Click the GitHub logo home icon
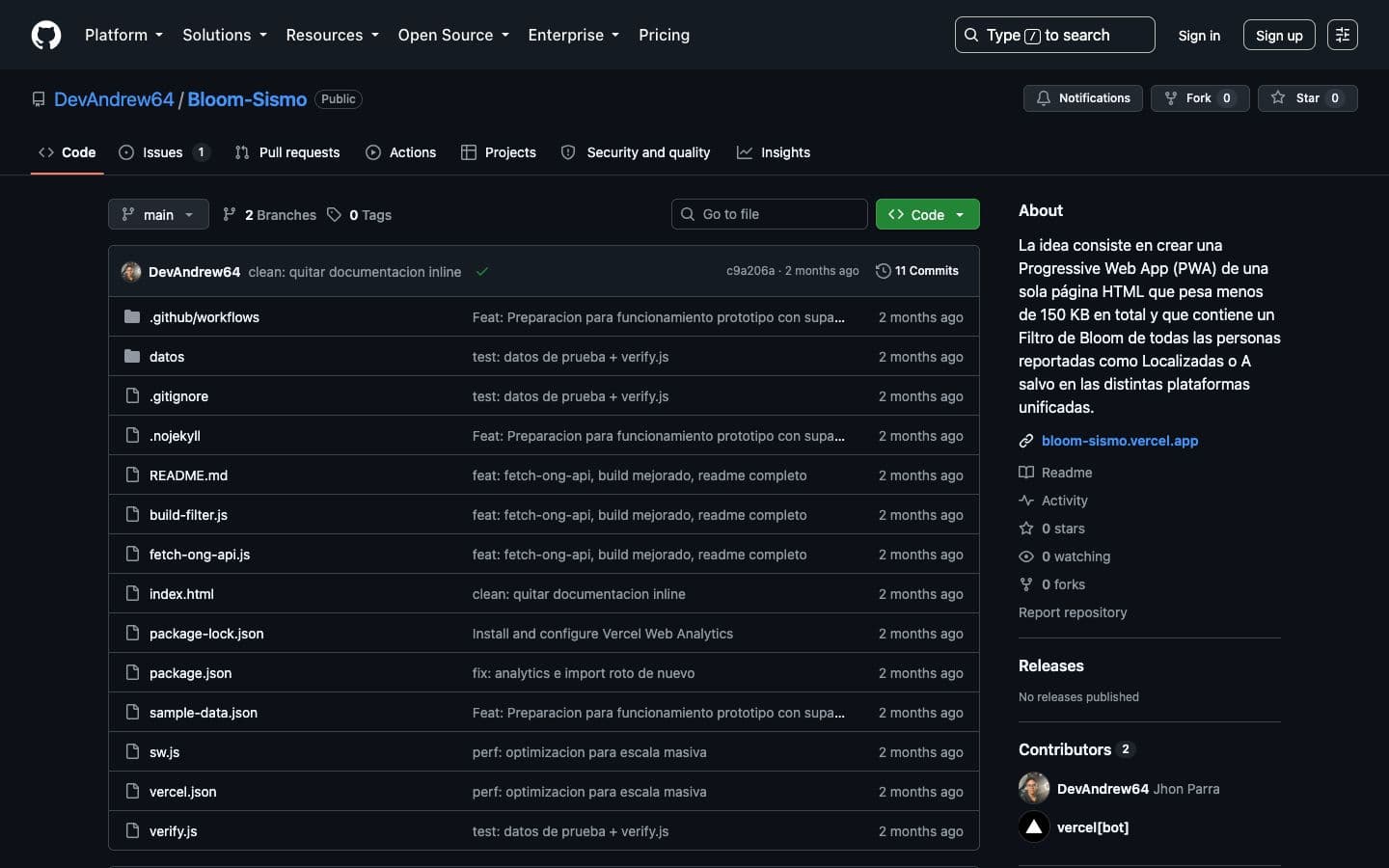This screenshot has width=1389, height=868. [46, 35]
